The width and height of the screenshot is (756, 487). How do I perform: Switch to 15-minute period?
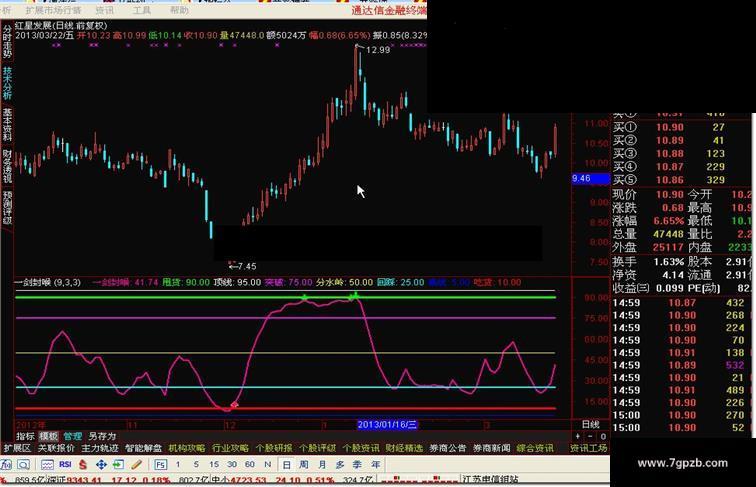click(214, 464)
